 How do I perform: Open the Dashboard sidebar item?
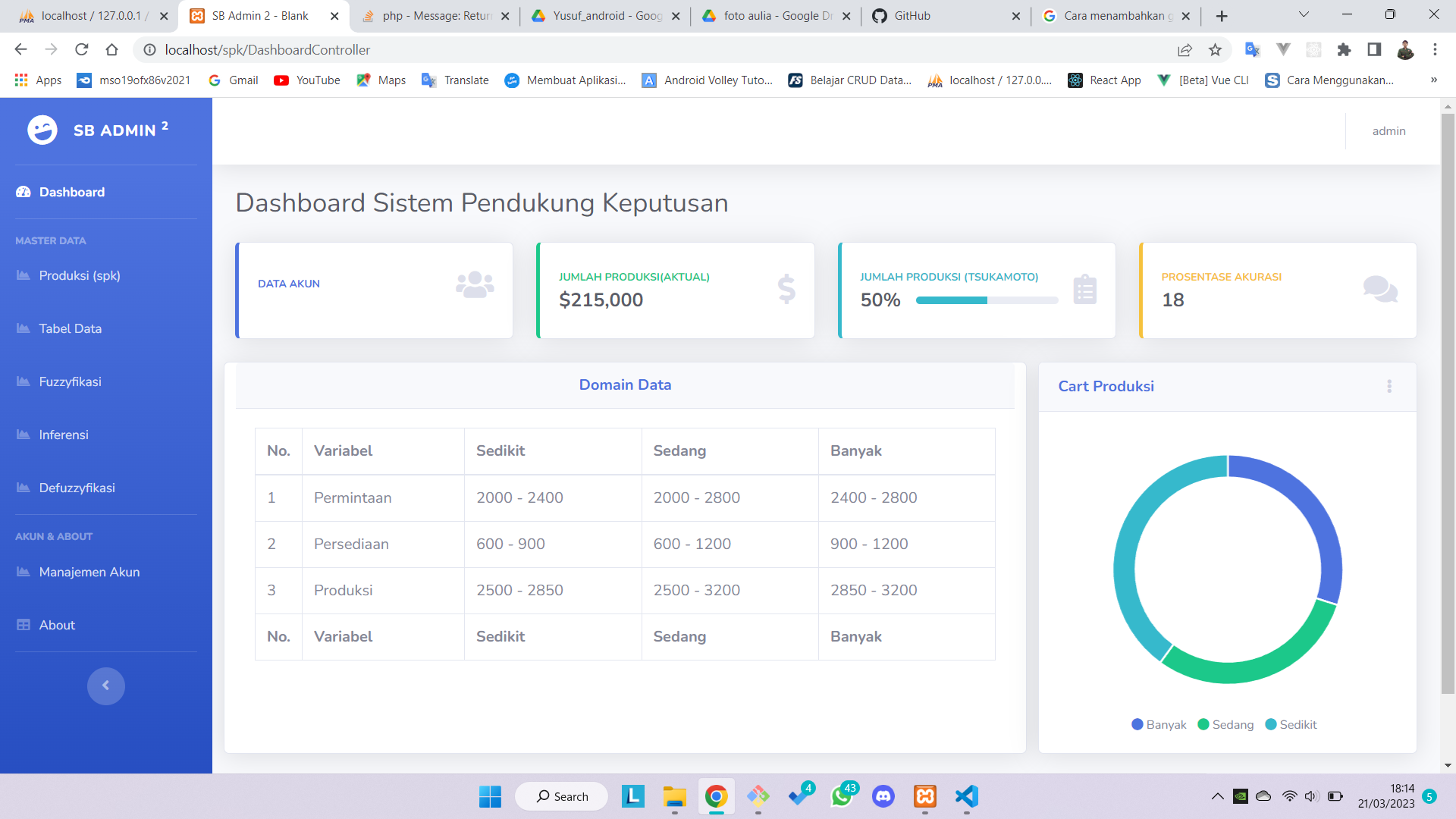71,192
